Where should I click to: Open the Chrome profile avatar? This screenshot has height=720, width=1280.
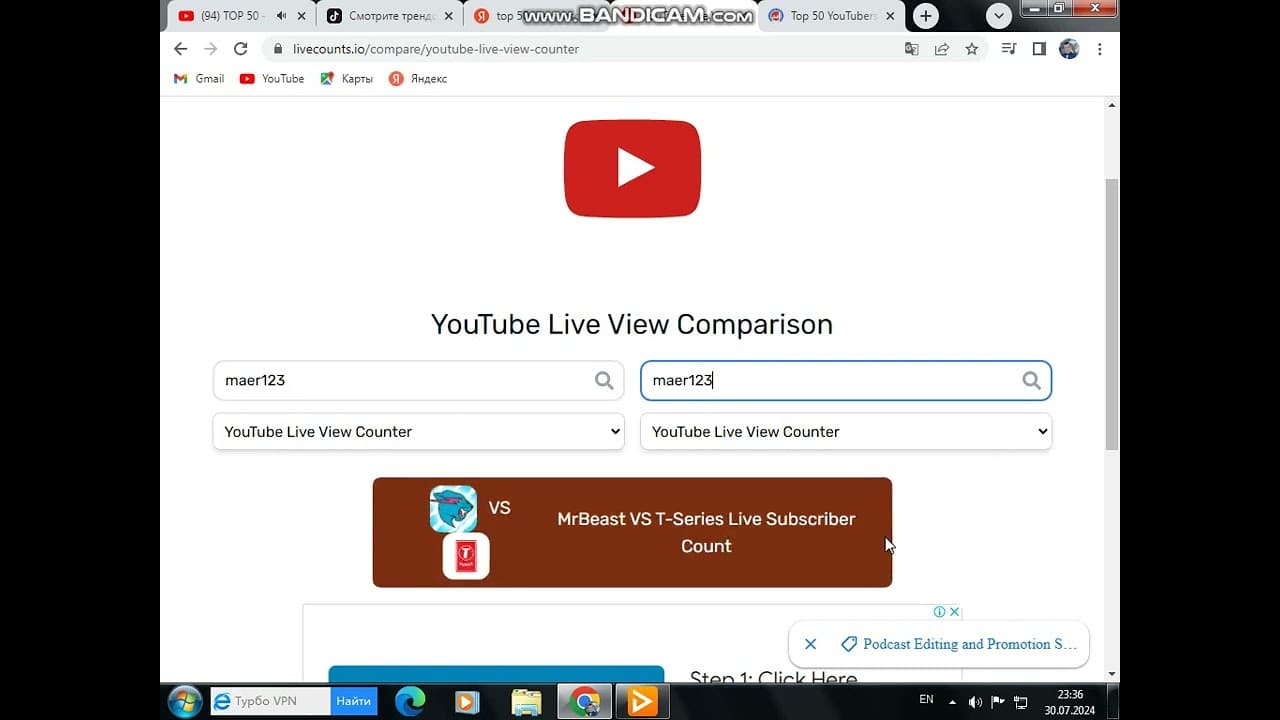pos(1069,49)
